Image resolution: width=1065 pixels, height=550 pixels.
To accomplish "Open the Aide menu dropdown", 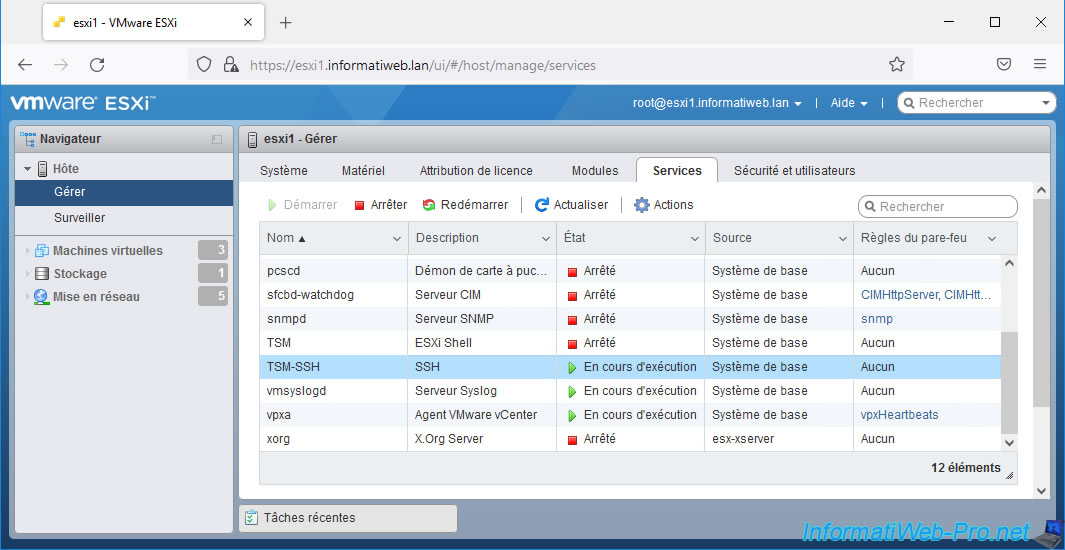I will (x=849, y=103).
